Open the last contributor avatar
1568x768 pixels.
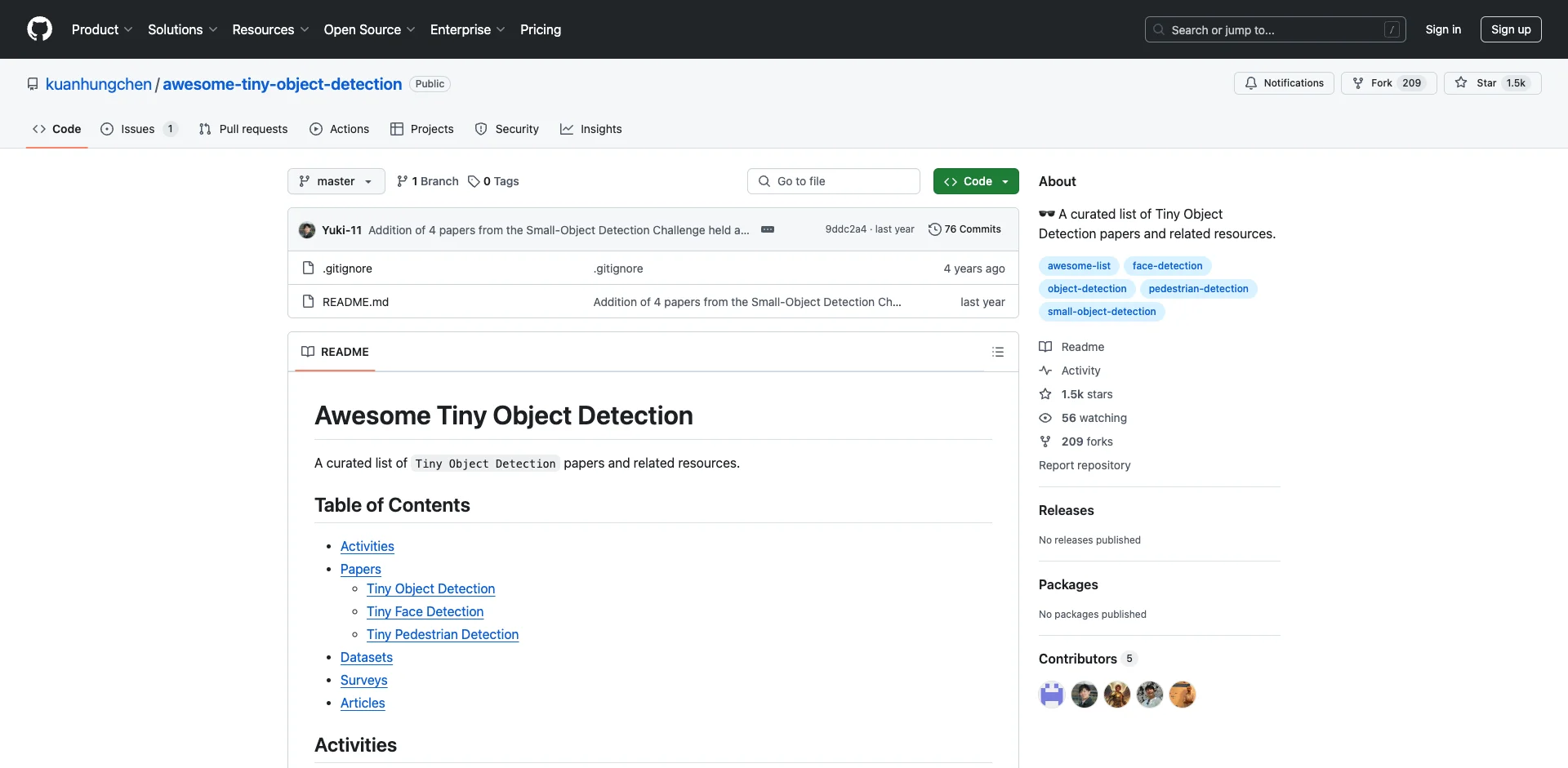[x=1183, y=695]
